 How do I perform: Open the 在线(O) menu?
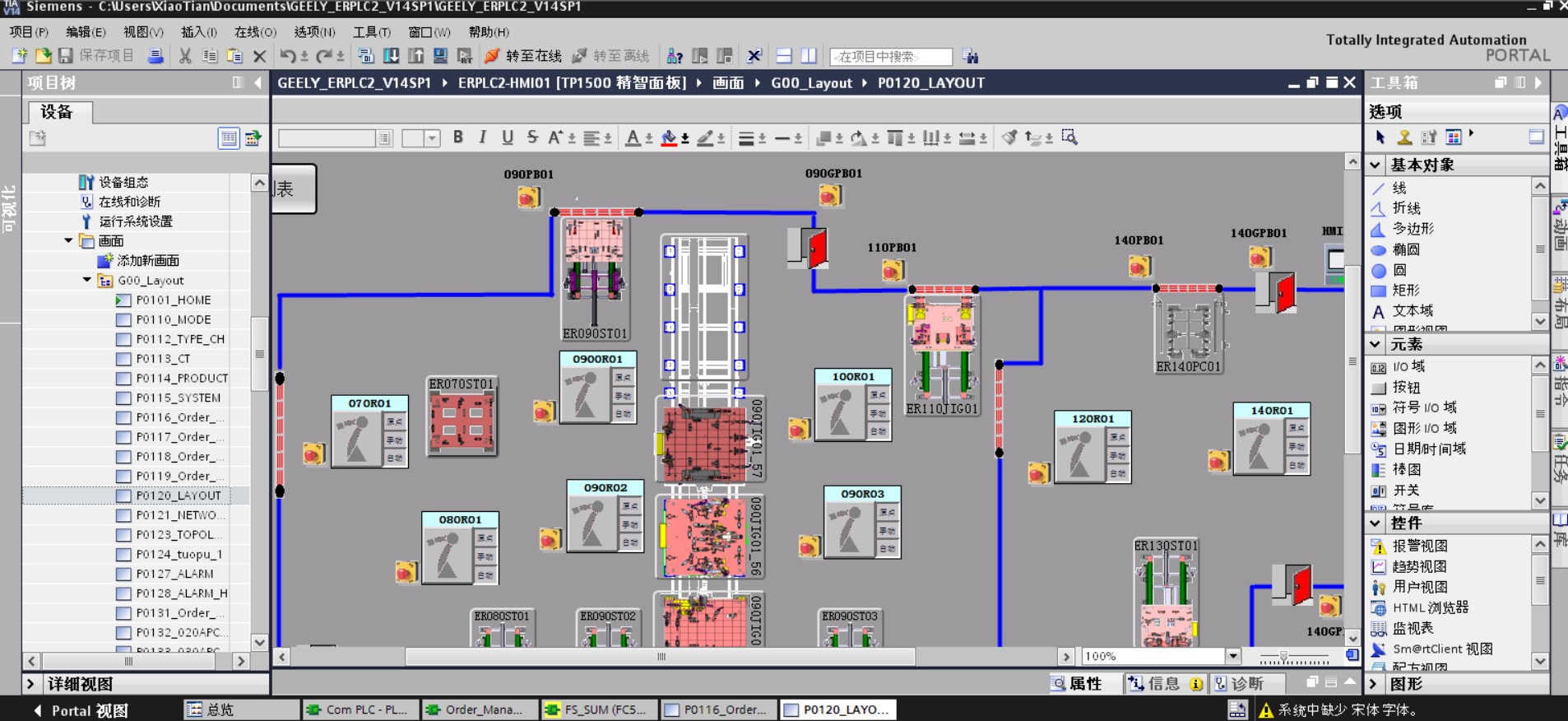coord(255,32)
